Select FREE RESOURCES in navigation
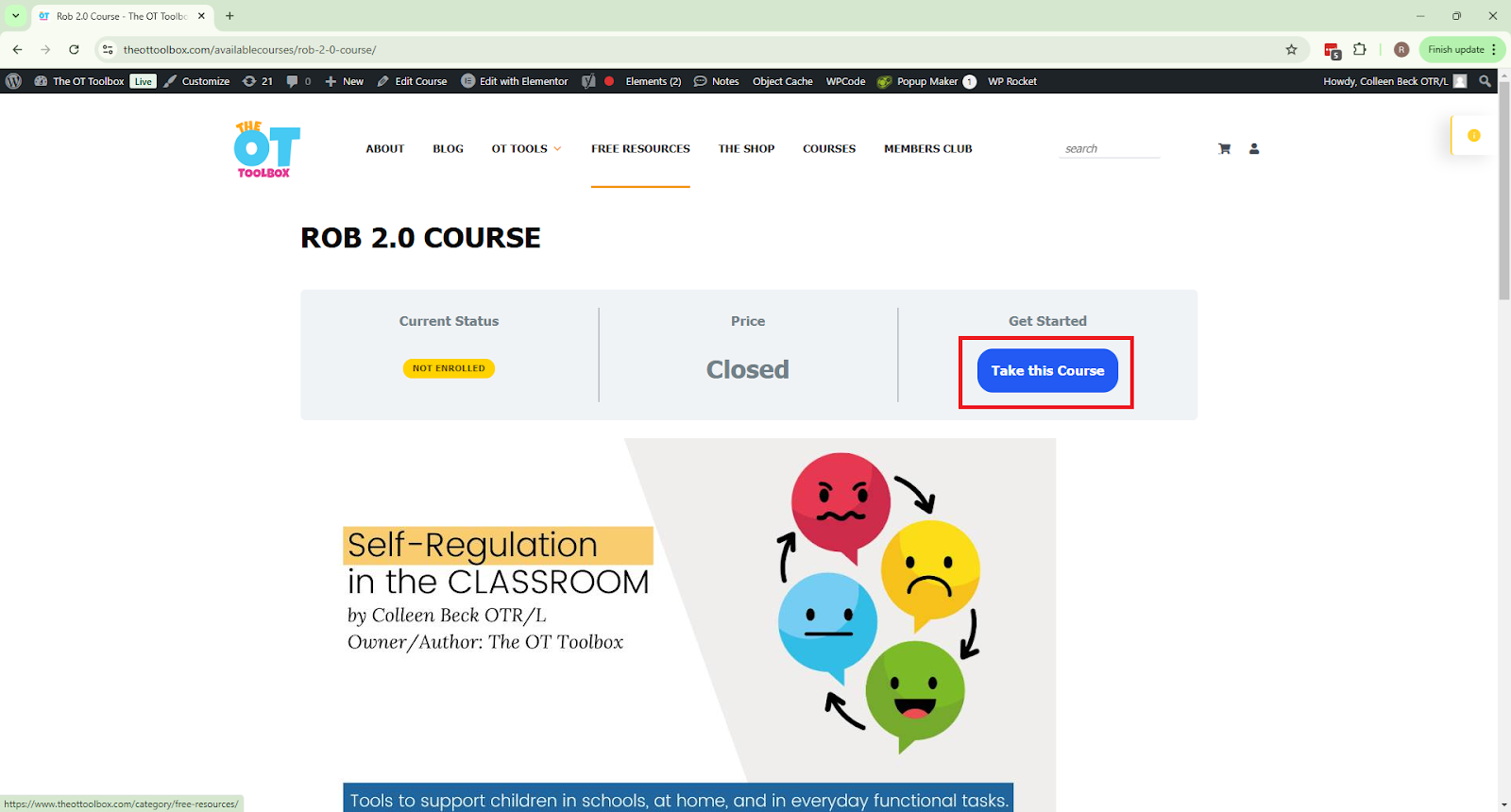Screen dimensions: 1511x812 (640, 149)
